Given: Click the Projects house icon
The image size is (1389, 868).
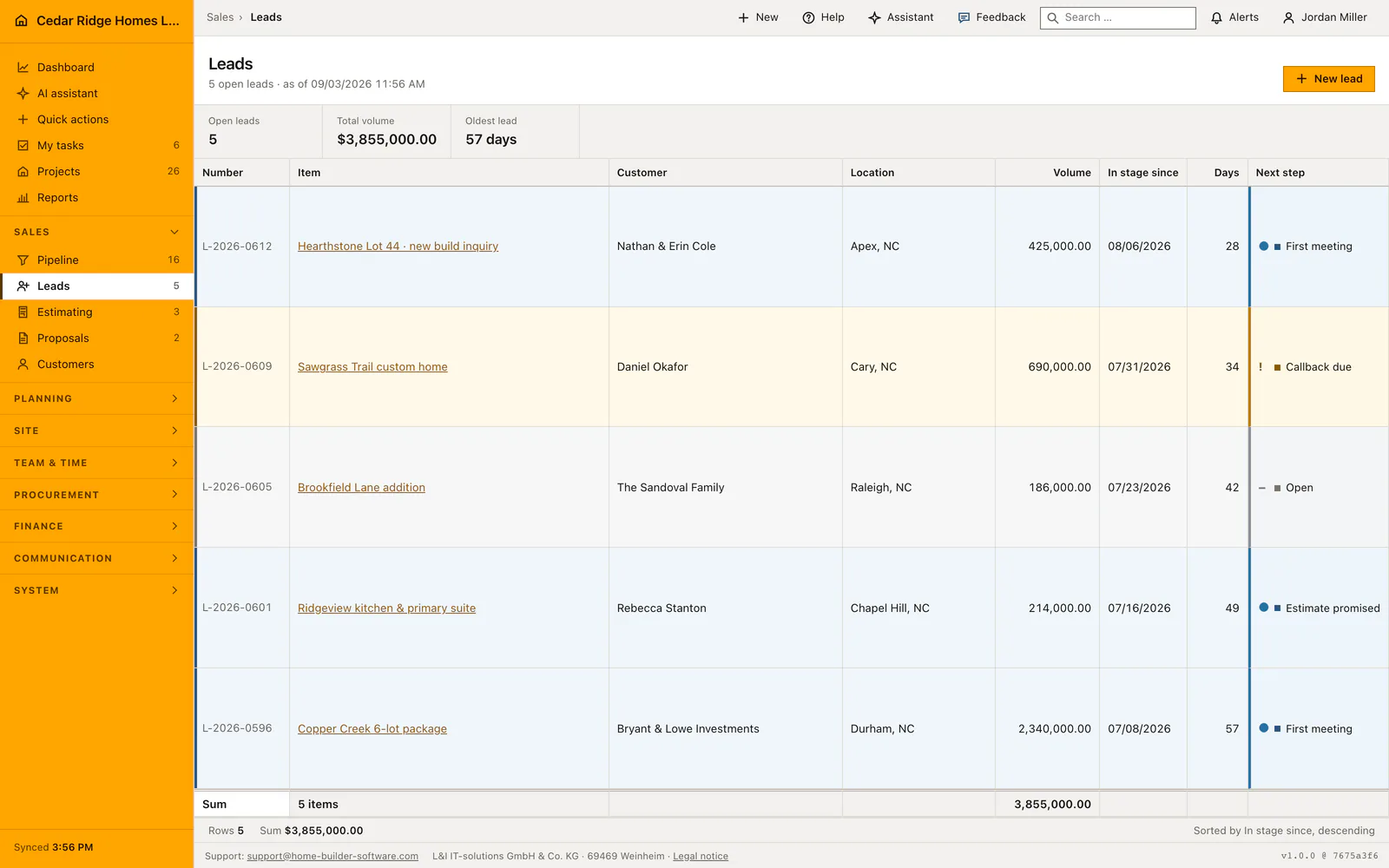Looking at the screenshot, I should [23, 171].
